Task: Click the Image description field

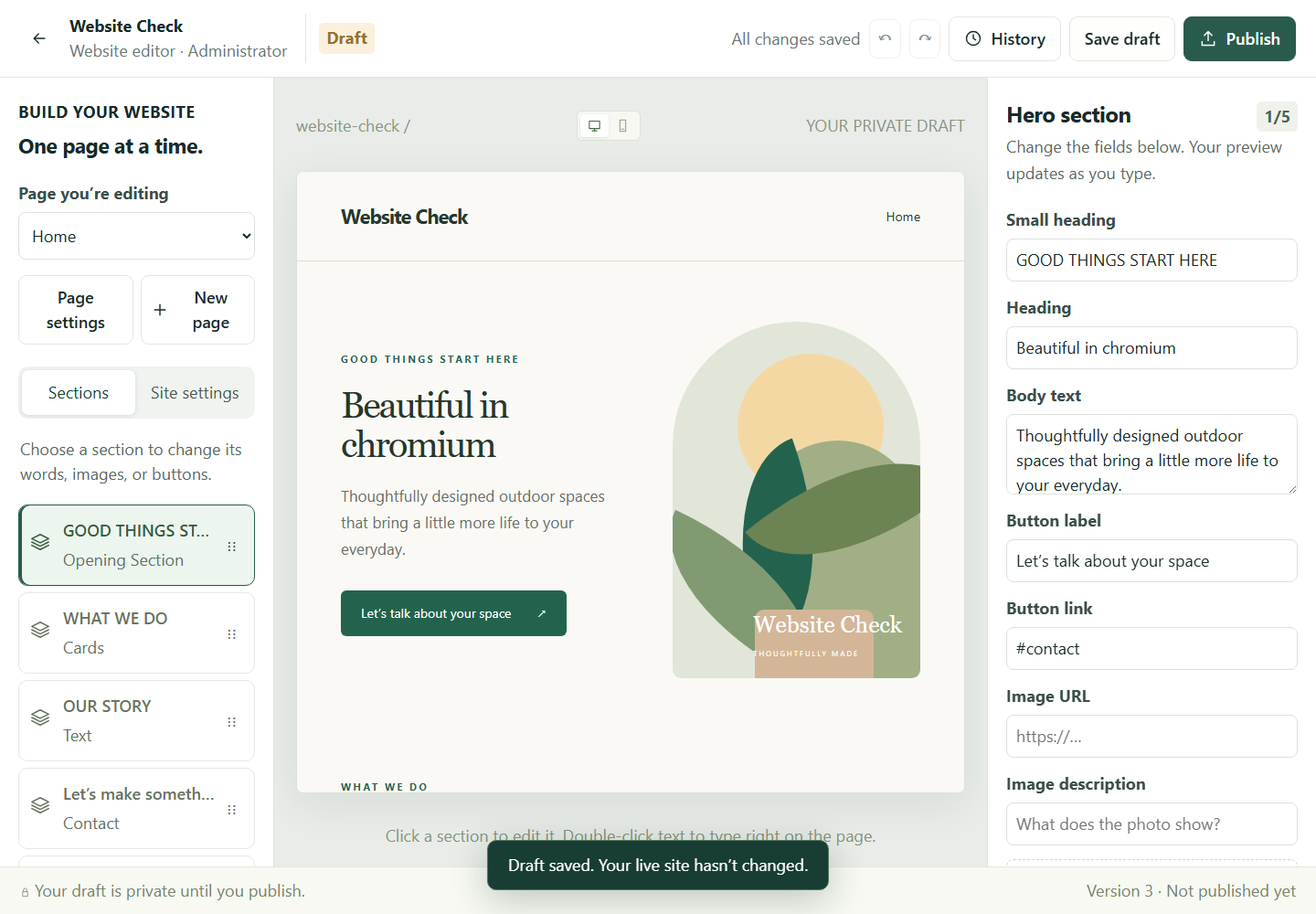Action: tap(1151, 824)
